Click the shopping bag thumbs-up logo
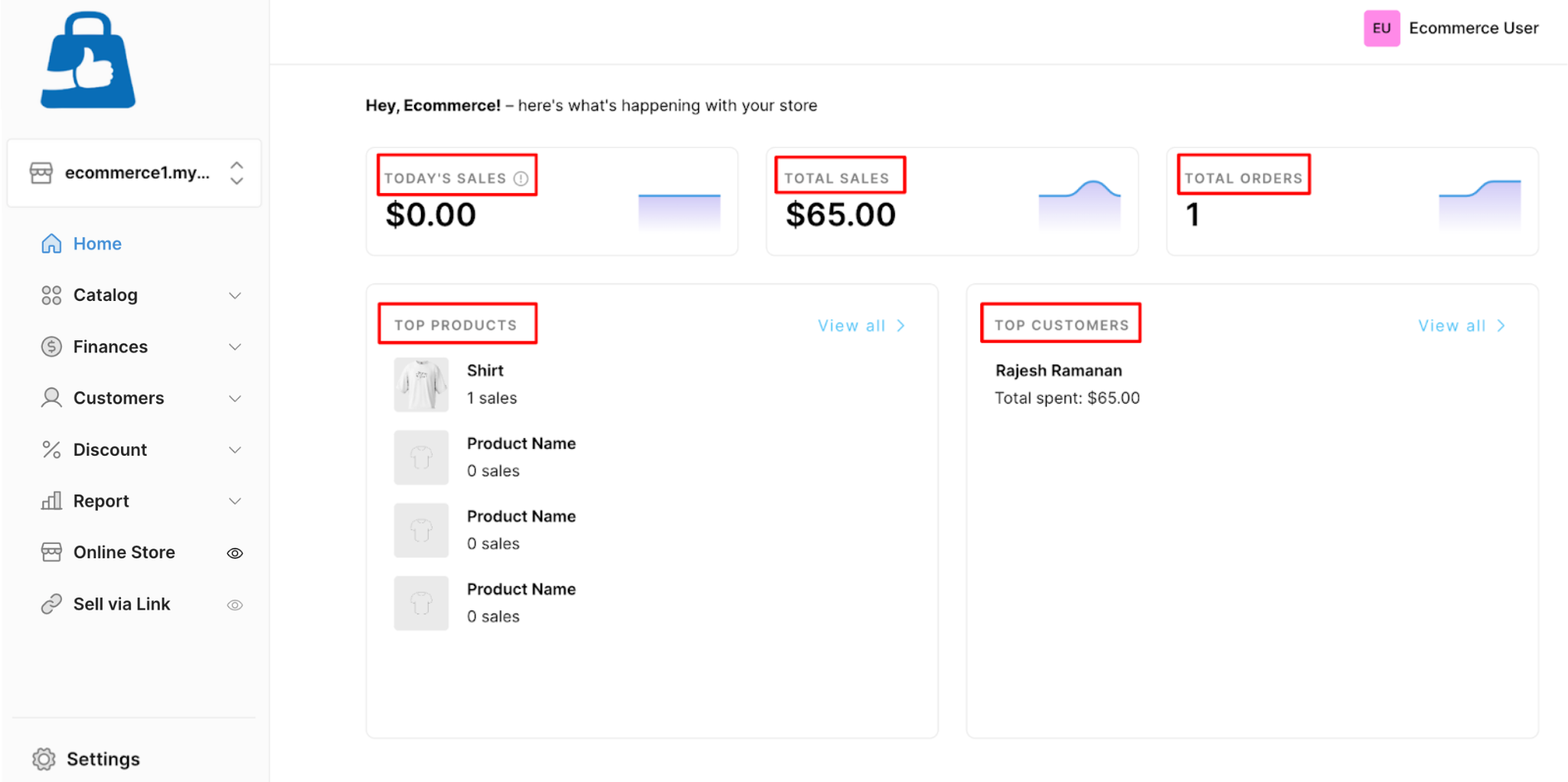This screenshot has width=1568, height=782. 88,60
